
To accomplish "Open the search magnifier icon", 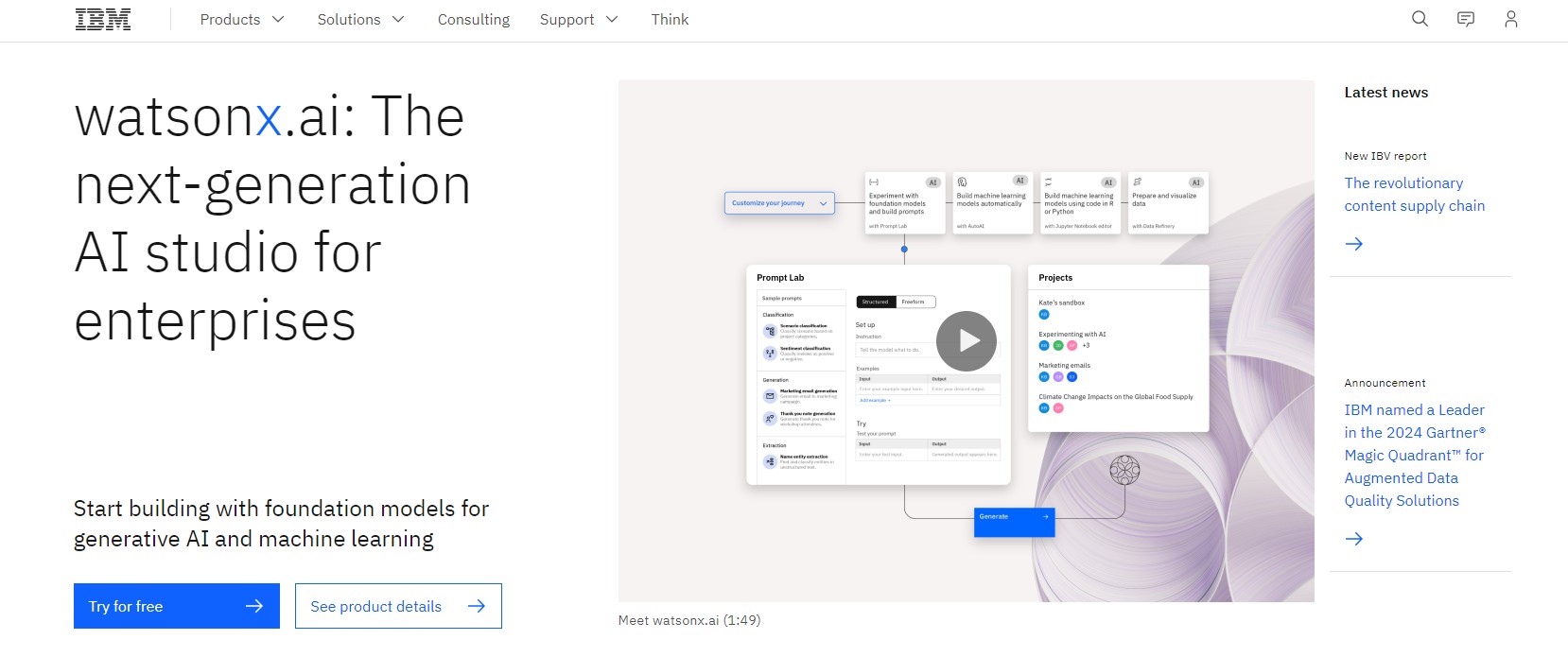I will [1420, 19].
